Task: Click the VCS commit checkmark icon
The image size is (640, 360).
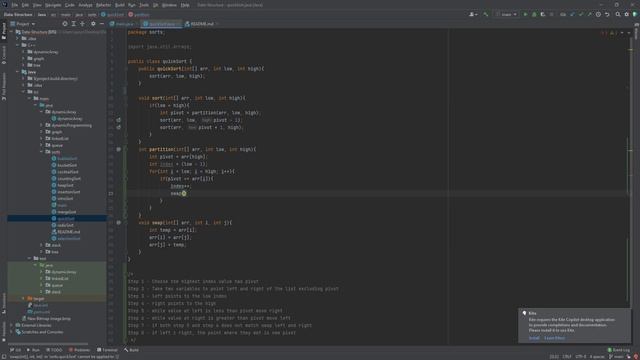Action: 581,14
